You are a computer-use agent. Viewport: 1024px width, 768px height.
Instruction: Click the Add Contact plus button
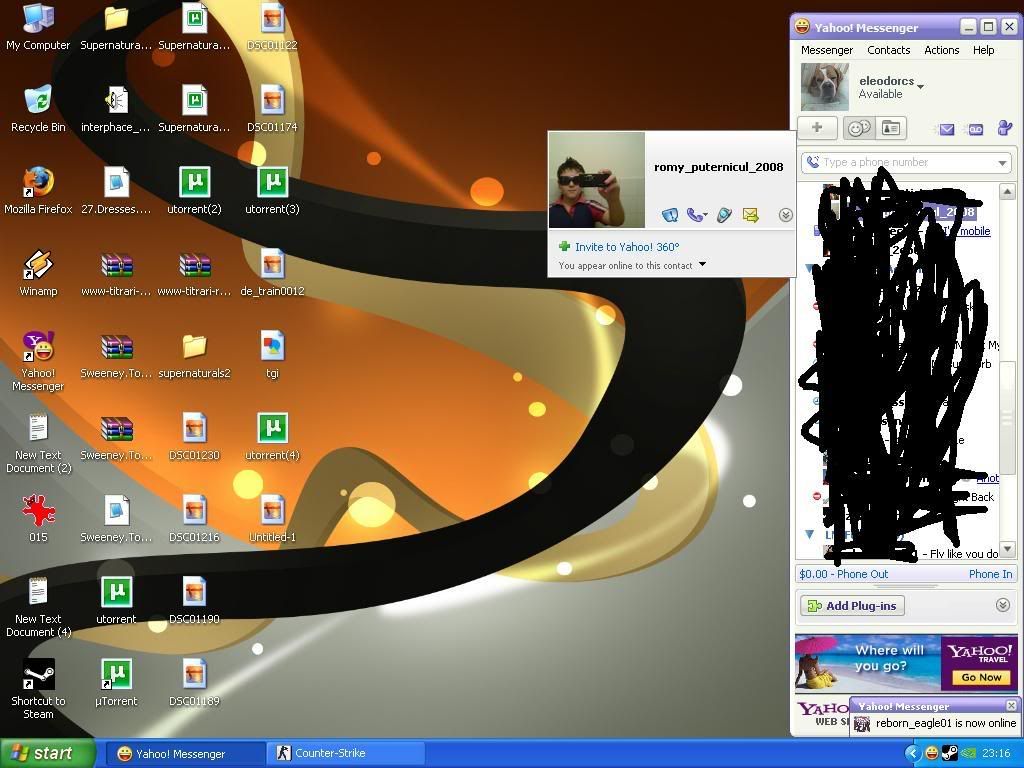tap(817, 128)
